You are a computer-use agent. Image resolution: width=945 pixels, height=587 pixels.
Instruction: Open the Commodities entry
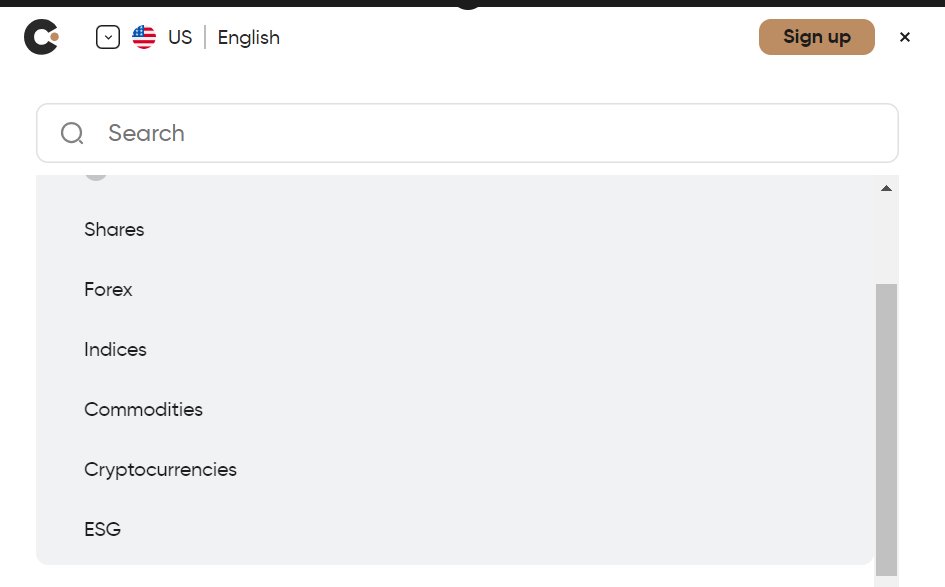144,410
